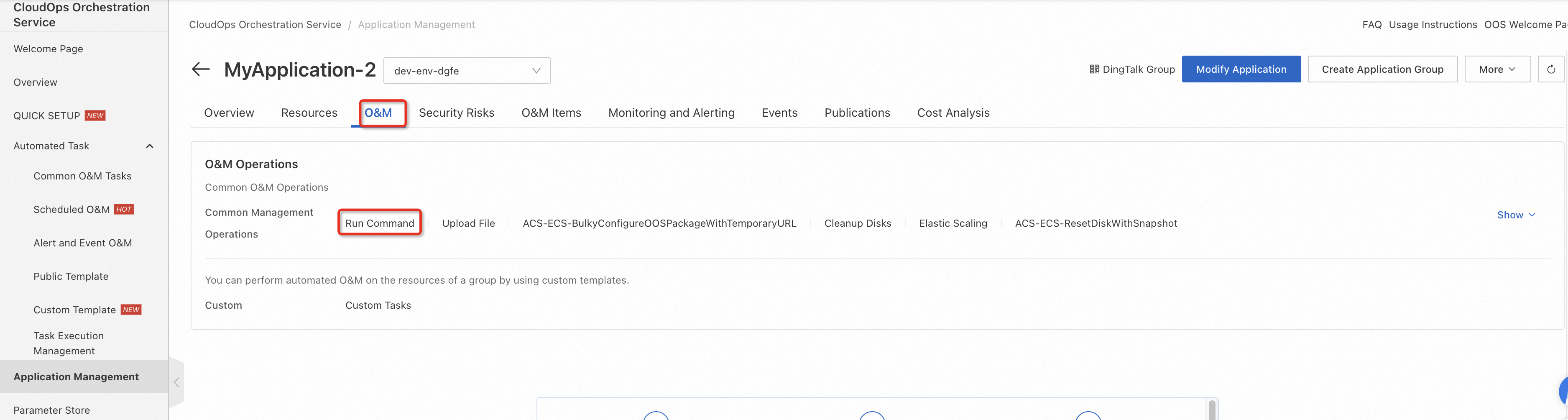Open ACS-ECS-BulkyConfigureOOSPackageWithTemporaryURL operation
Screen dimensions: 1568x420
[x=659, y=223]
